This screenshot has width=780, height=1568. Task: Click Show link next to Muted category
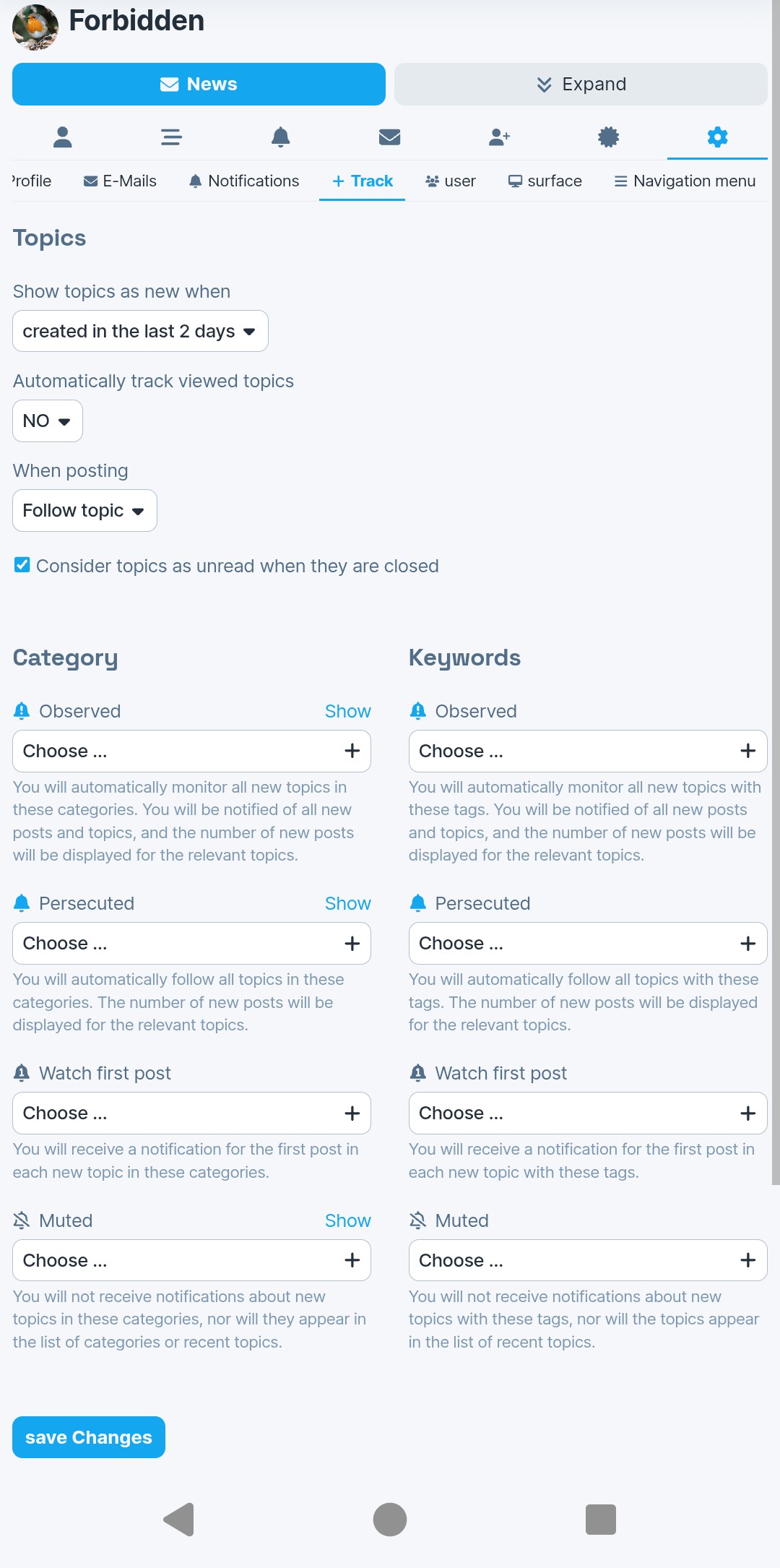point(347,1220)
